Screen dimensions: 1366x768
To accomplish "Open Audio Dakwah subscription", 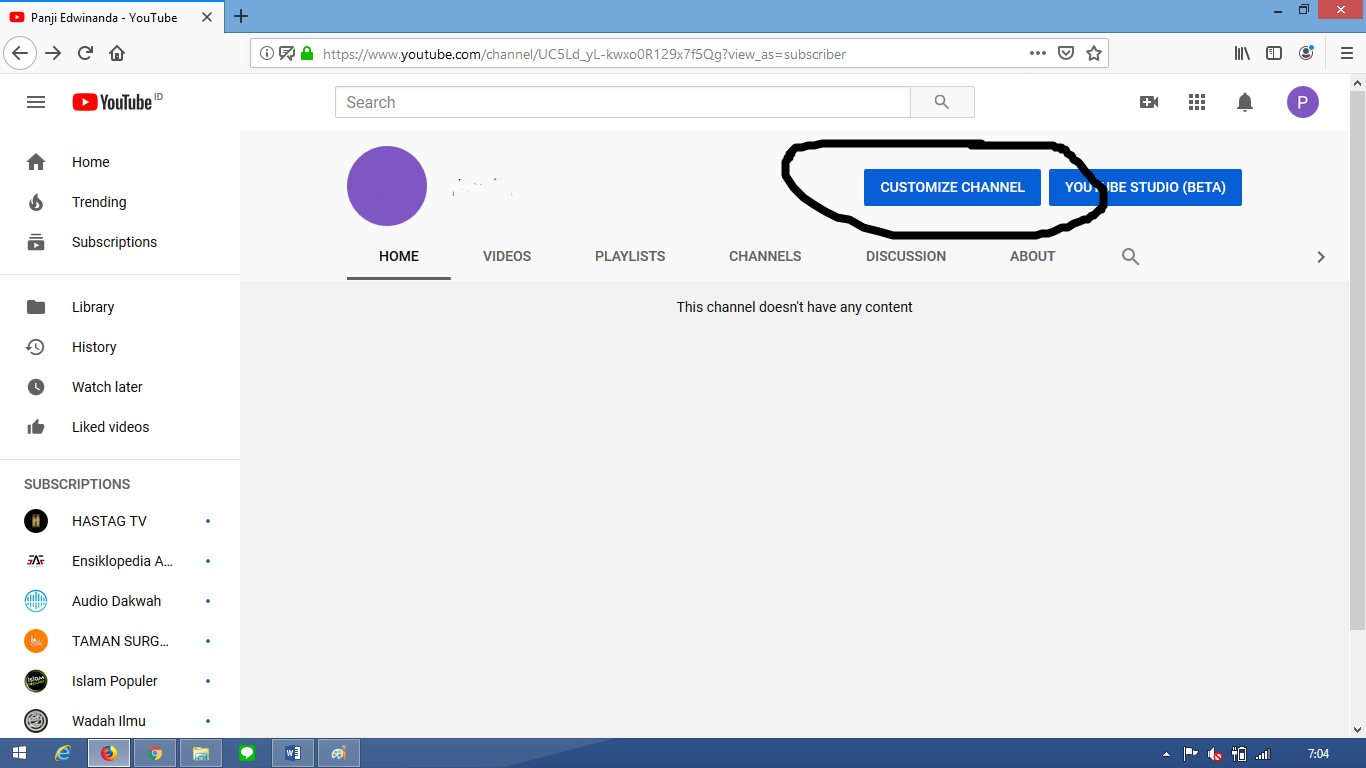I will 120,601.
